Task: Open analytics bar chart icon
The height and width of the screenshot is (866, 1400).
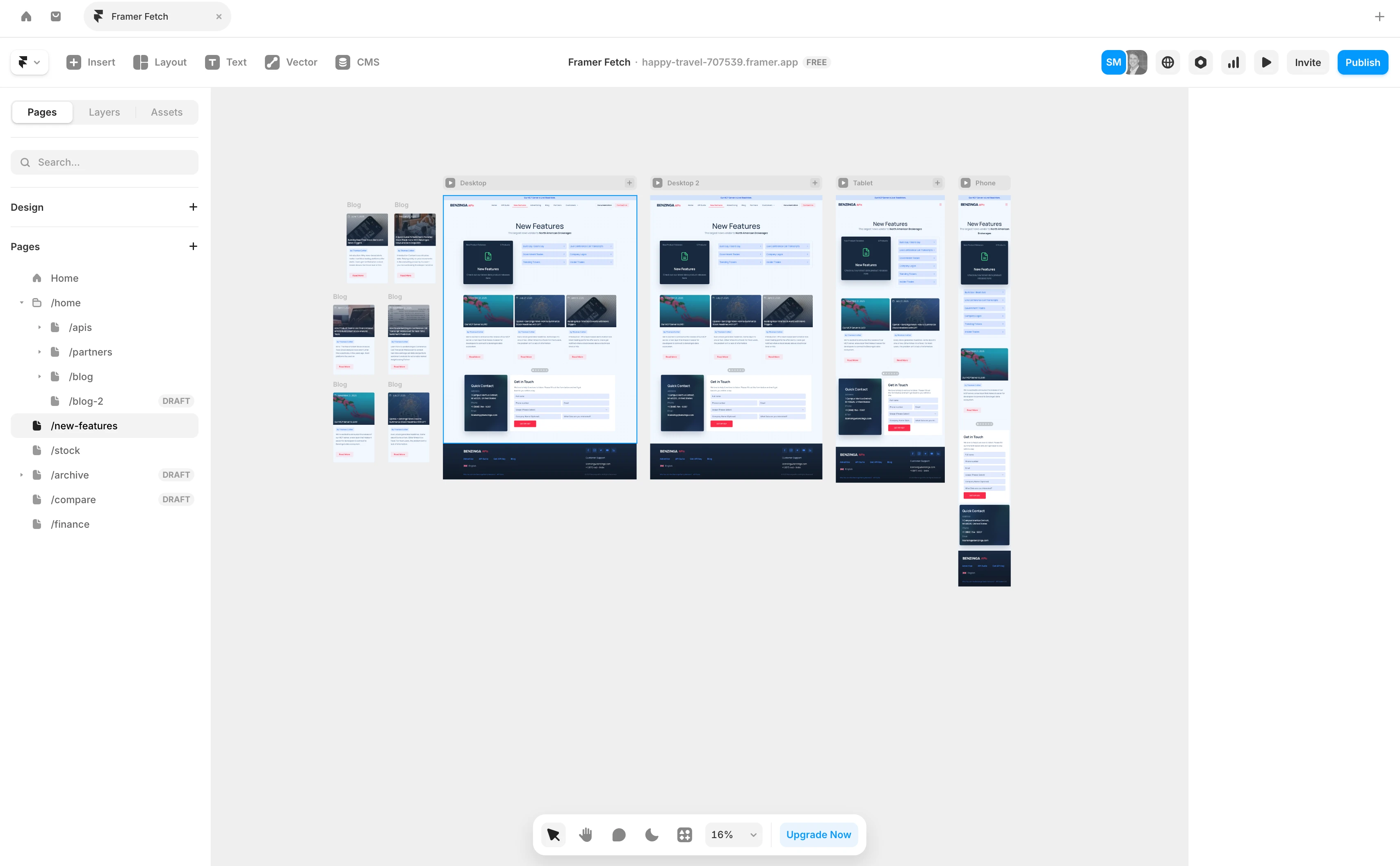Action: click(1234, 62)
